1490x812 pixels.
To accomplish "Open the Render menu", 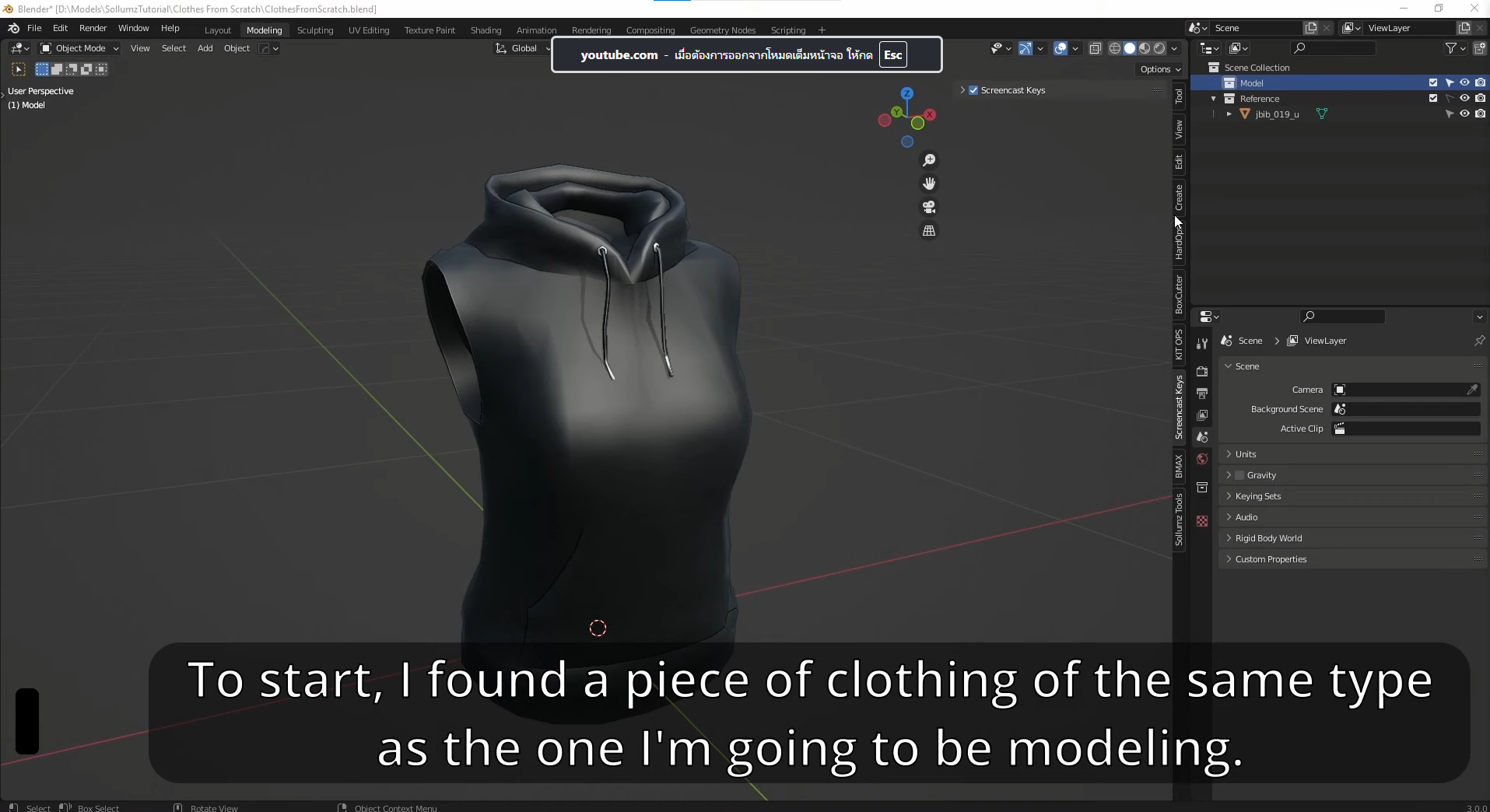I will (93, 28).
